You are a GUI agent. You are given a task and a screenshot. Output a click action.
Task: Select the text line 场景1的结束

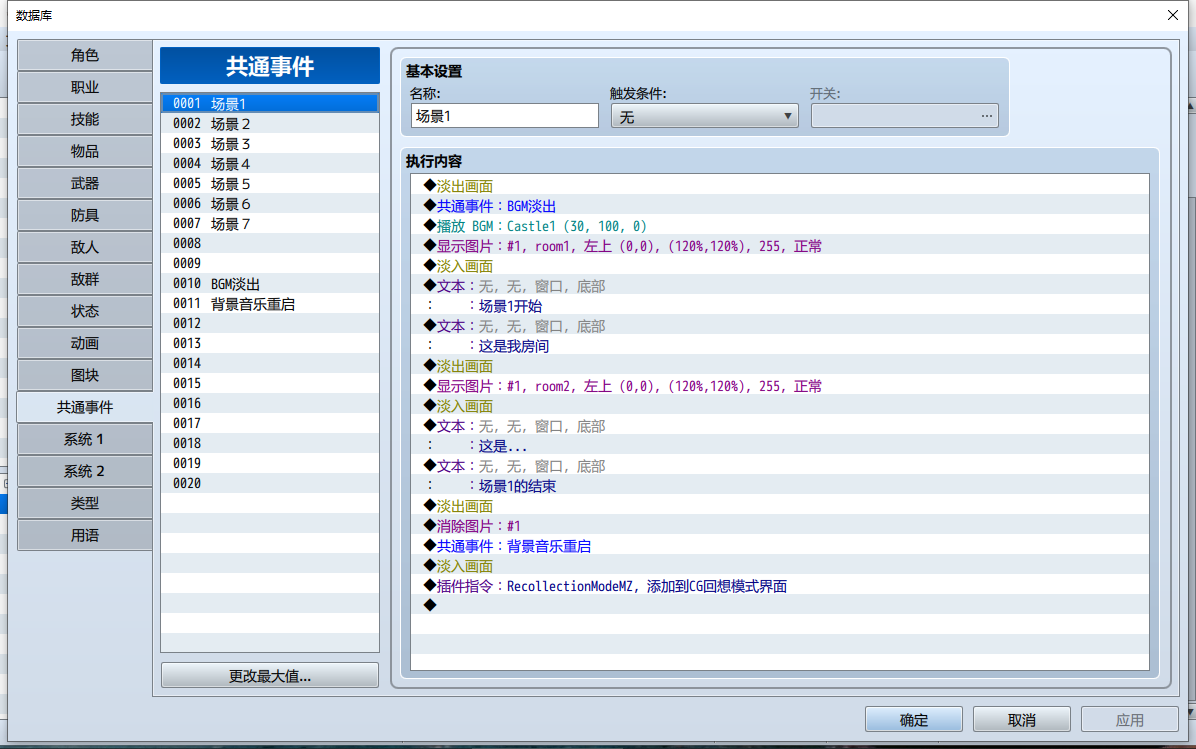(780, 486)
